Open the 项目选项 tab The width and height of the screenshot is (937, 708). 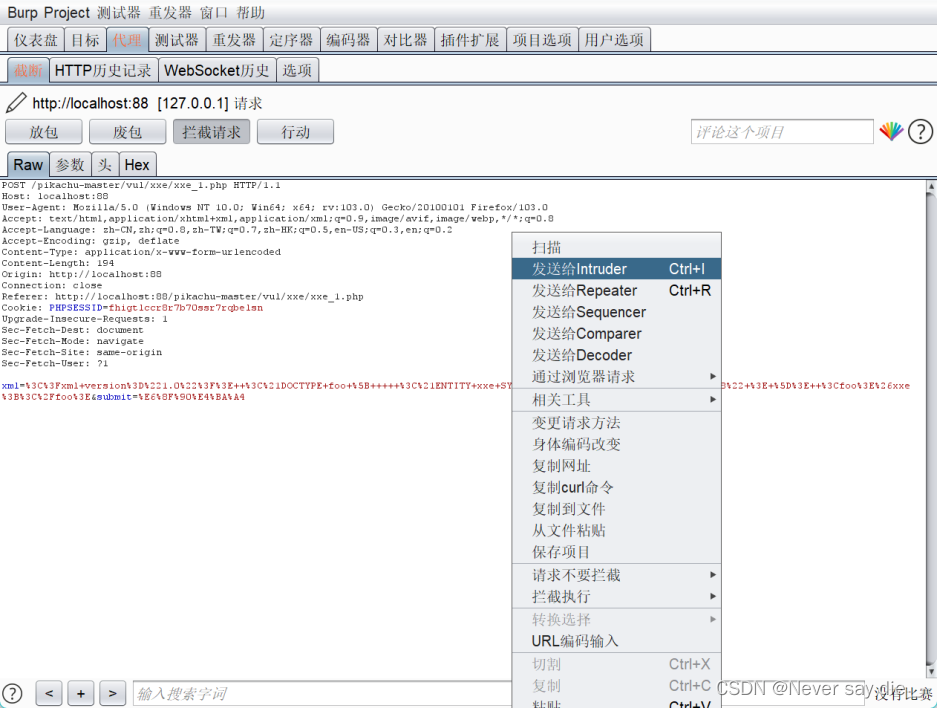(x=542, y=40)
